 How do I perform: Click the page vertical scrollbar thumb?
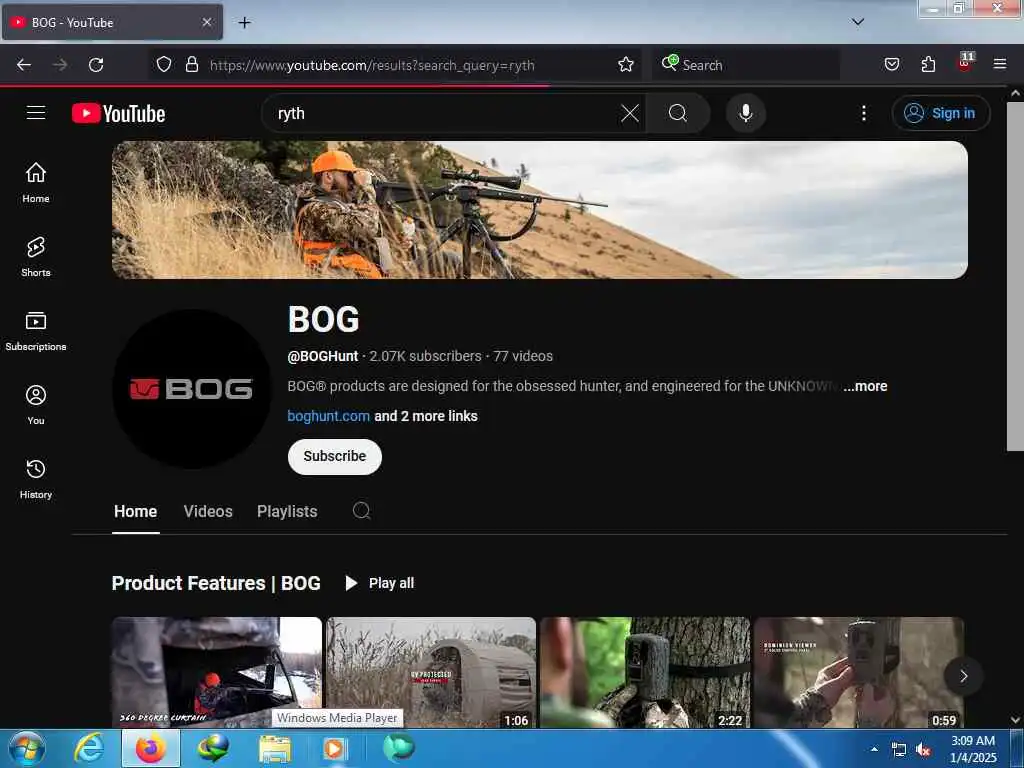1015,276
